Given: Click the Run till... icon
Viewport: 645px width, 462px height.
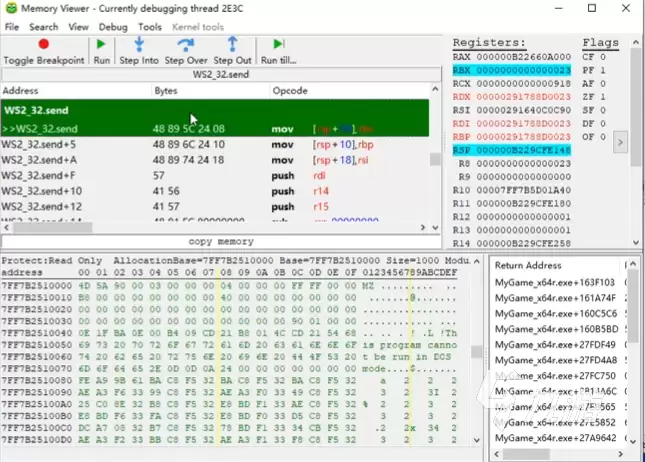Looking at the screenshot, I should tap(279, 44).
